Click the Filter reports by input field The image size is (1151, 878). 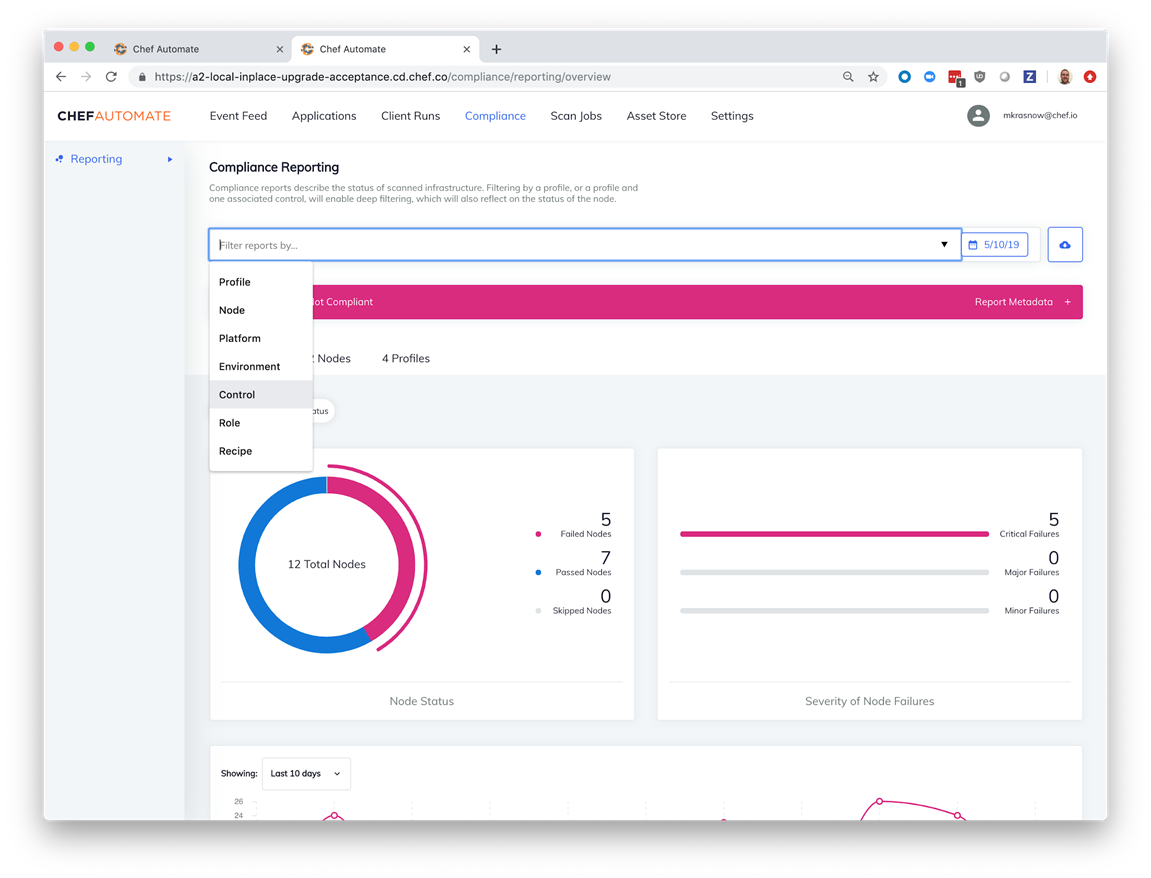point(570,245)
